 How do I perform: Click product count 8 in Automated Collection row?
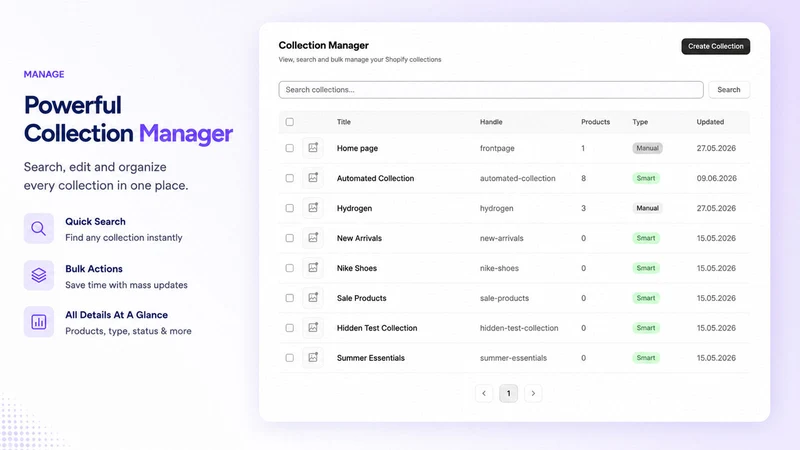(583, 178)
